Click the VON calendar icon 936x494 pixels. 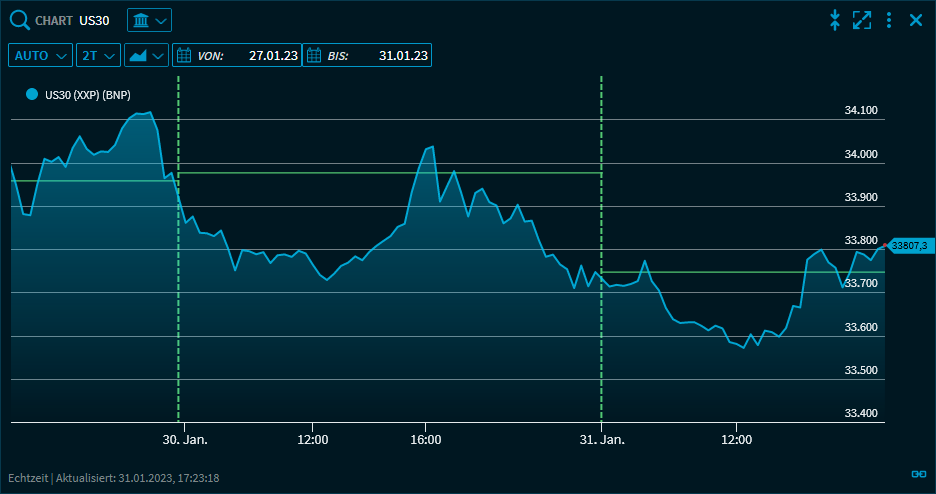pos(184,56)
